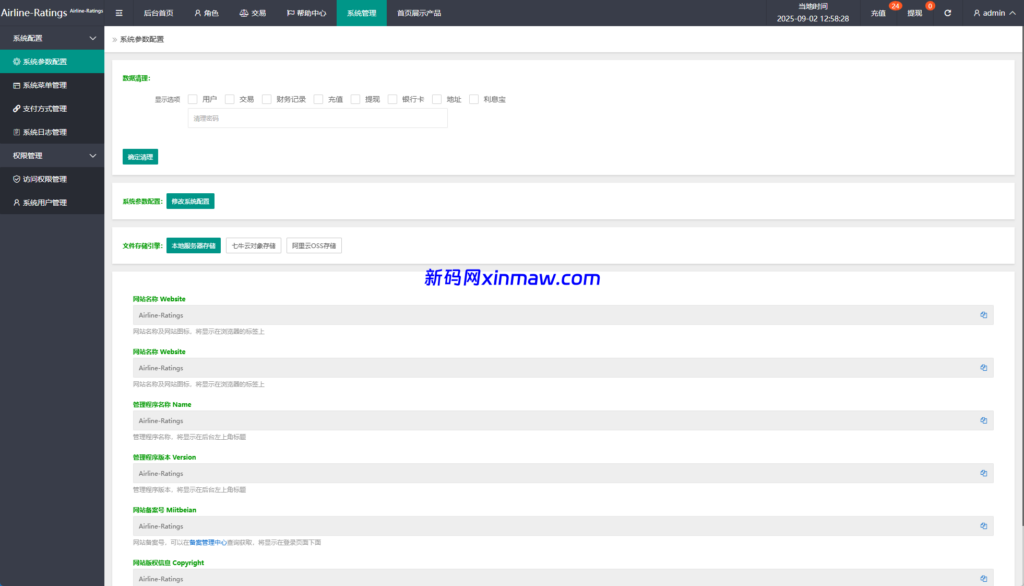Switch to the 系统管理 tab

(362, 13)
